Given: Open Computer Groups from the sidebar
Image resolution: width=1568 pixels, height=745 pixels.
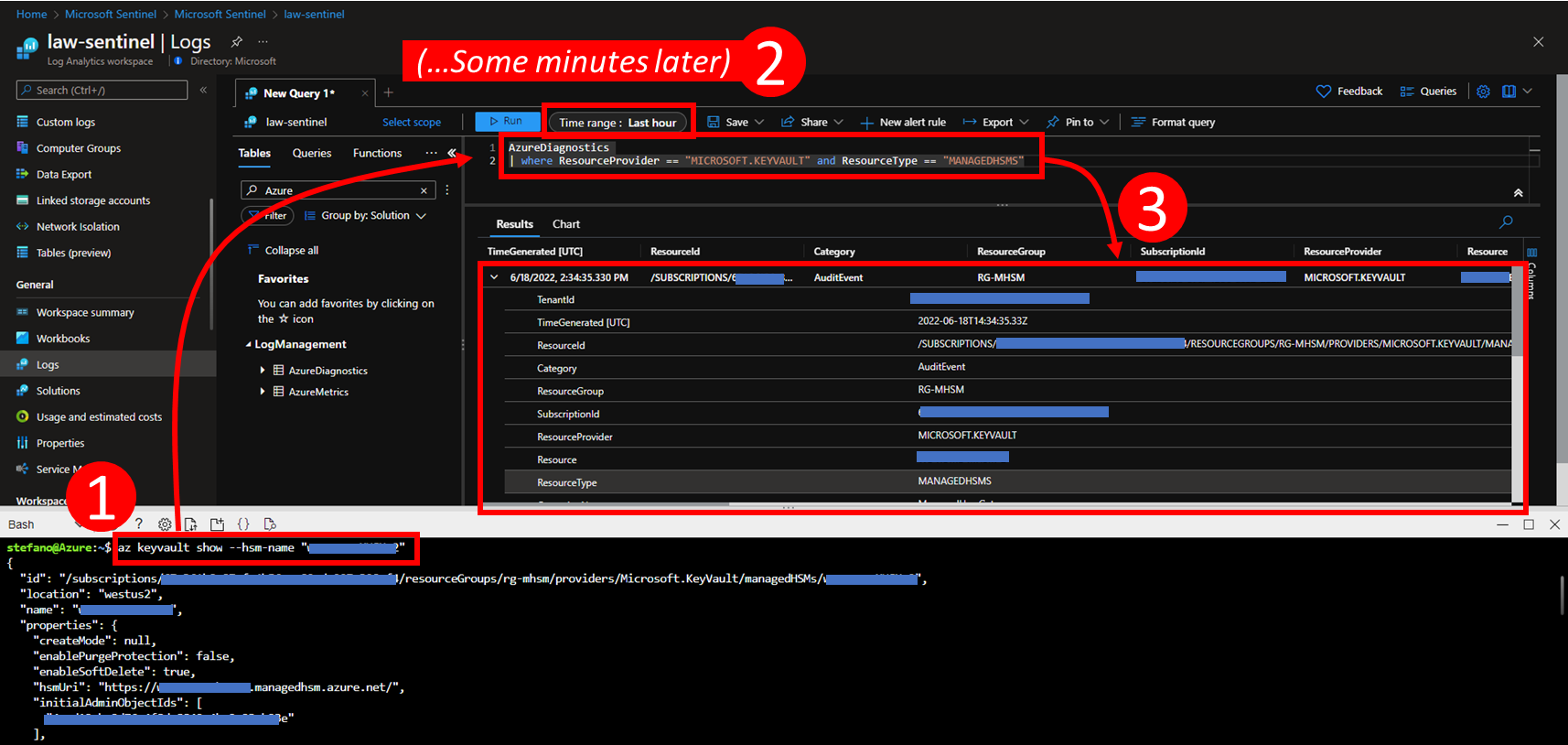Looking at the screenshot, I should [x=78, y=148].
